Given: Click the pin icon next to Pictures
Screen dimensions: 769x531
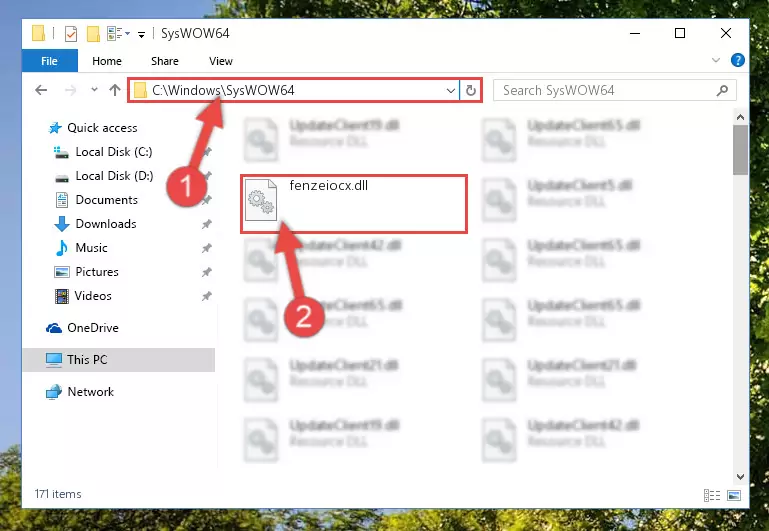Looking at the screenshot, I should tap(206, 272).
